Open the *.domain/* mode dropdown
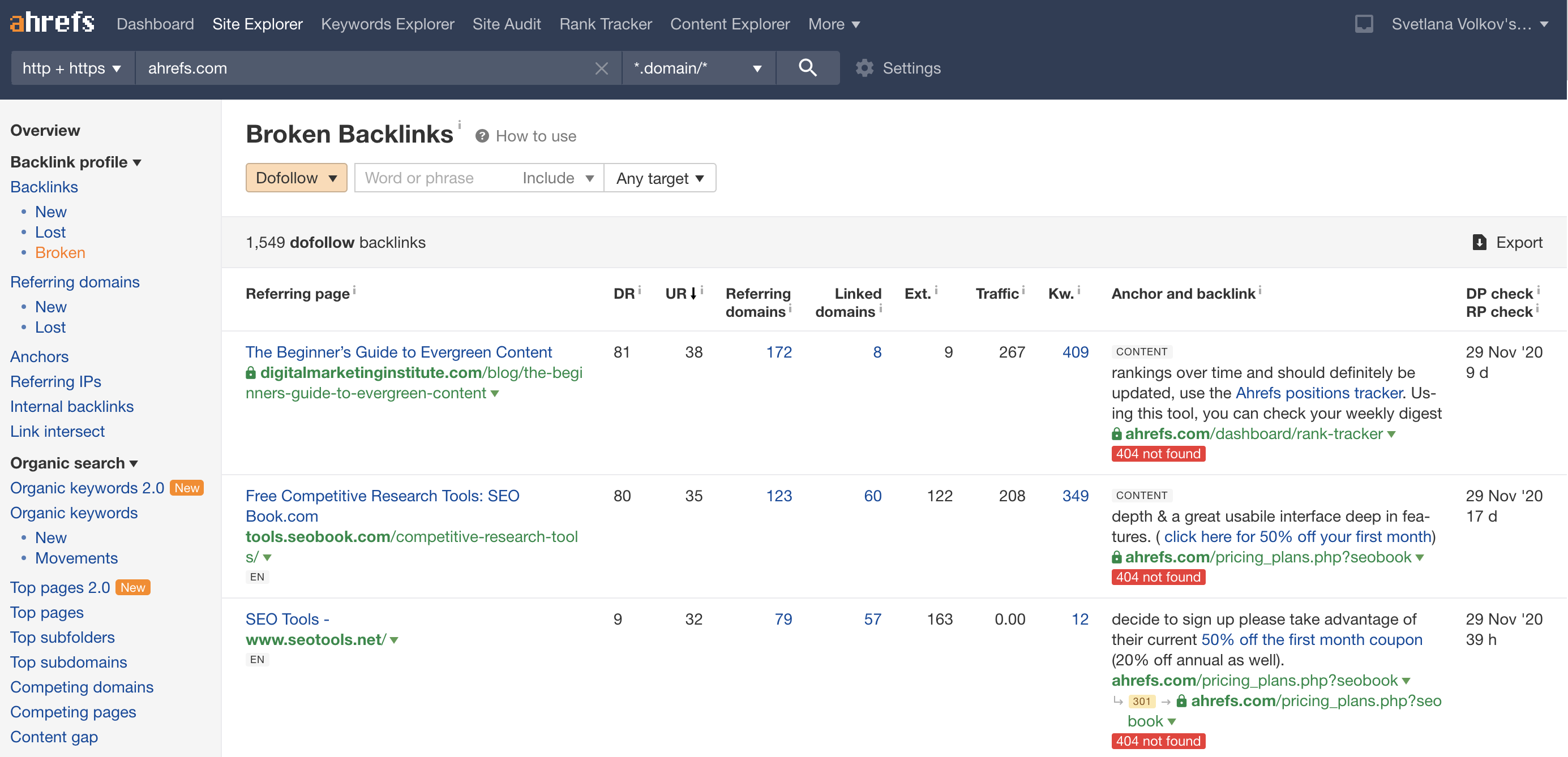 (698, 67)
